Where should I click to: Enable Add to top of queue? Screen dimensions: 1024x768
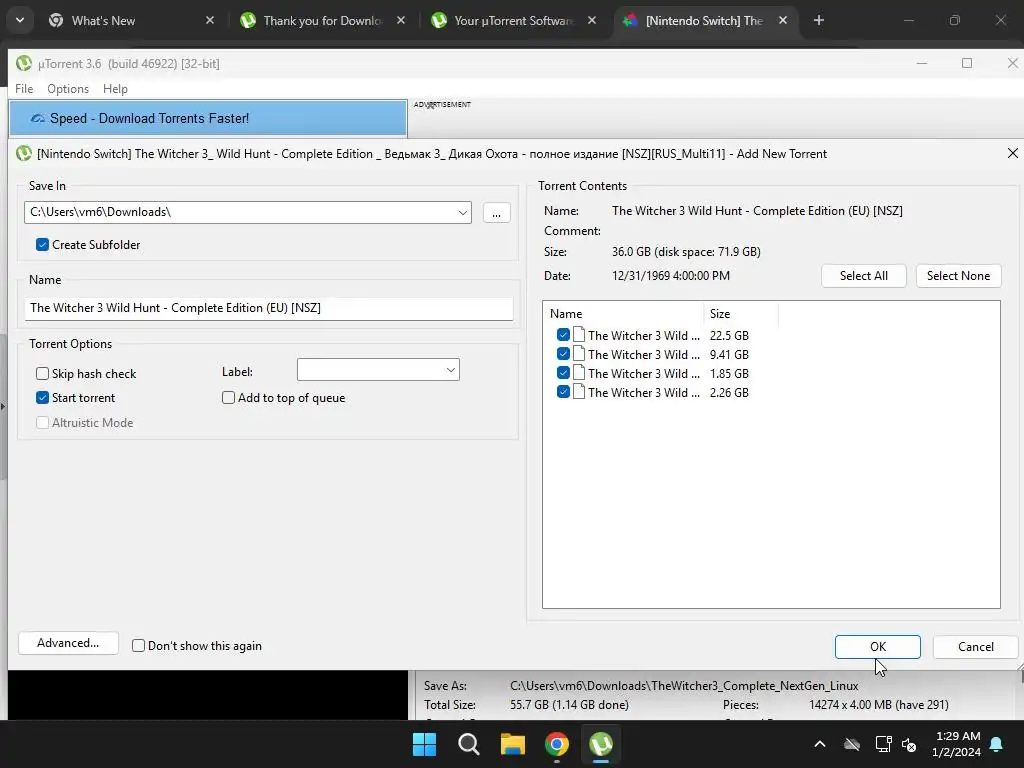click(228, 398)
